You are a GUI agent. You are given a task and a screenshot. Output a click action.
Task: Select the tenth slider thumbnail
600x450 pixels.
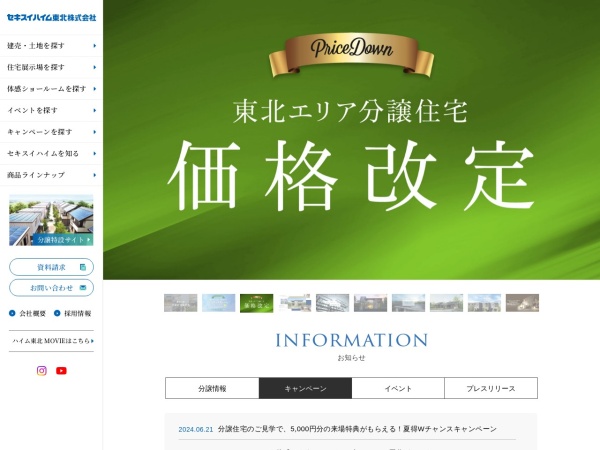522,303
